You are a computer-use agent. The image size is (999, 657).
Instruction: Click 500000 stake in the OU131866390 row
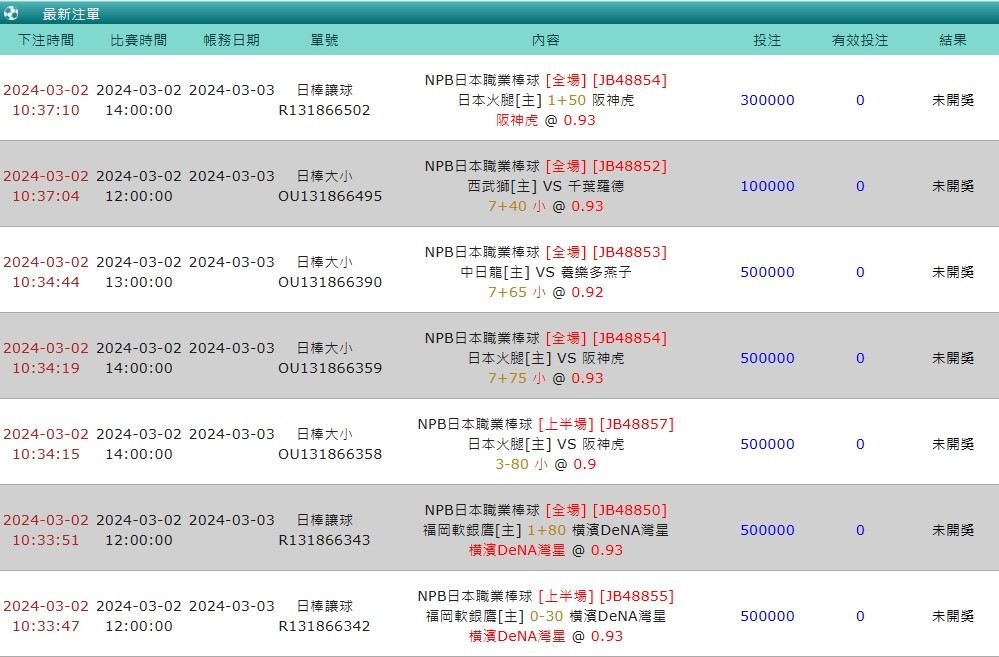click(767, 272)
